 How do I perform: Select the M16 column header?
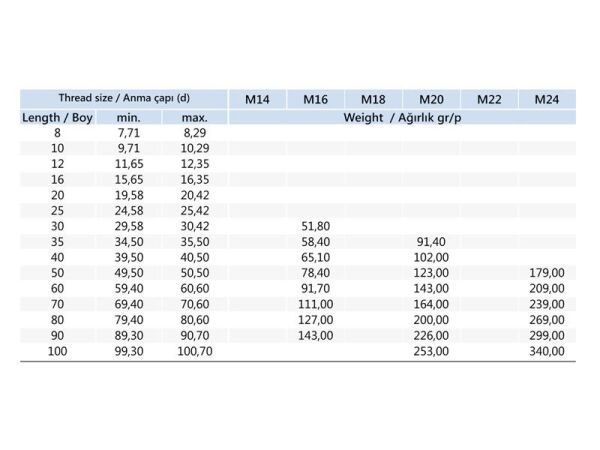(x=315, y=99)
